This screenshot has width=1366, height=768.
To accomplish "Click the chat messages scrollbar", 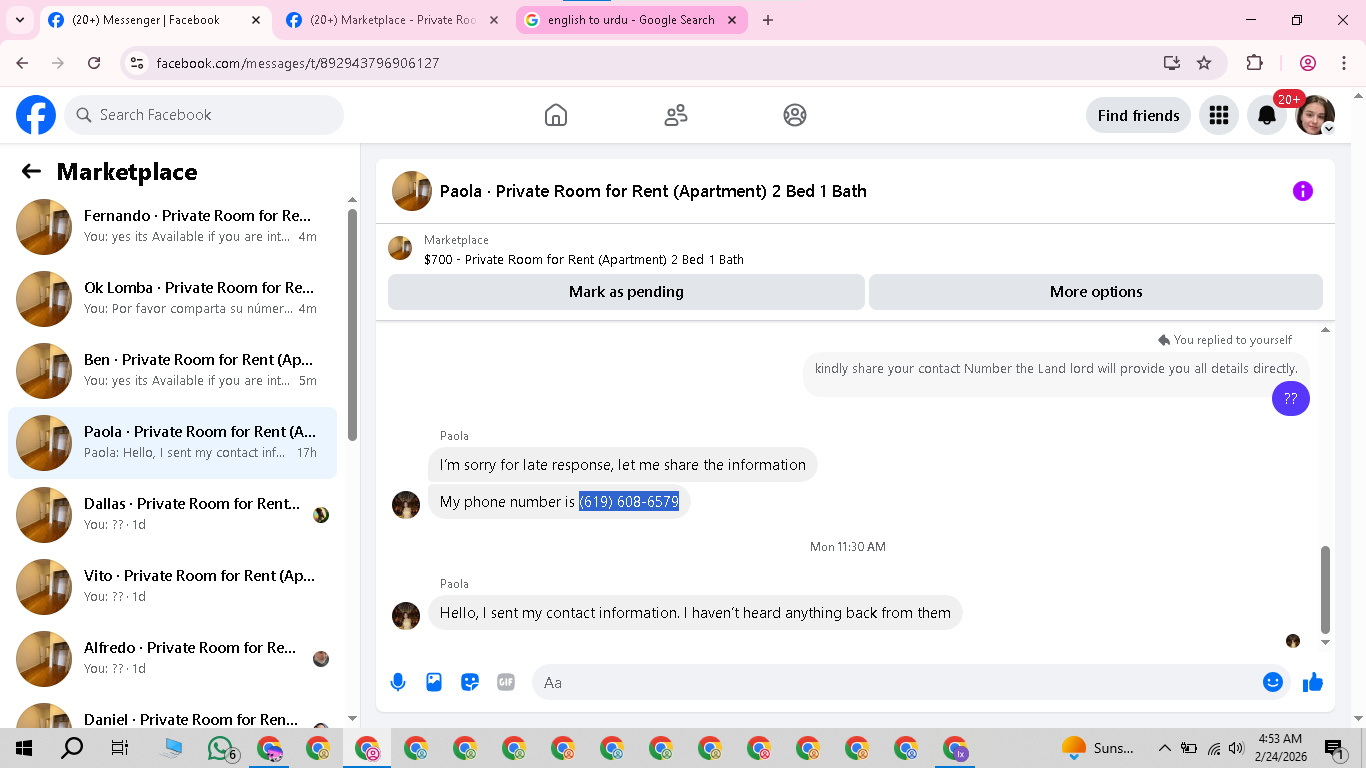I will [x=1326, y=590].
